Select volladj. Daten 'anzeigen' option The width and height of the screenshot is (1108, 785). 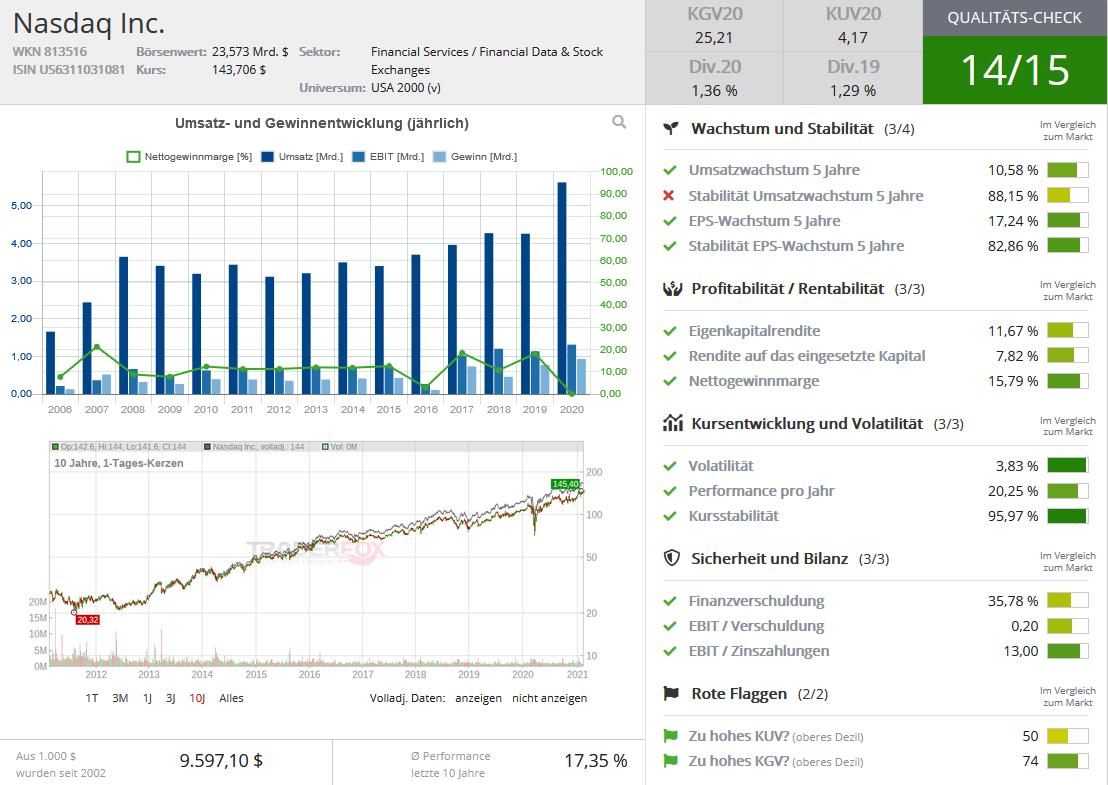[478, 698]
